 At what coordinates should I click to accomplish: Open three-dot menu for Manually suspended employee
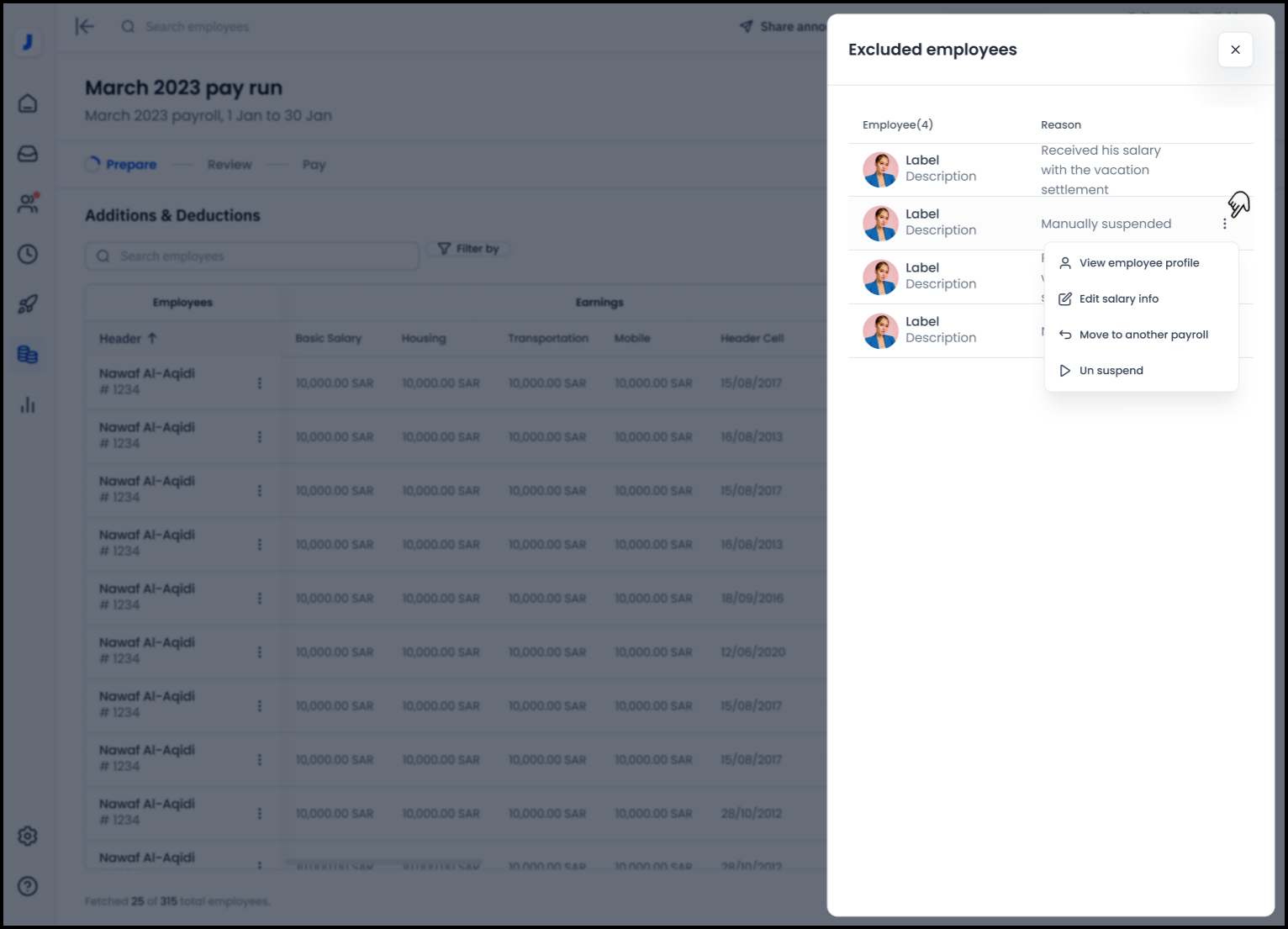pyautogui.click(x=1224, y=224)
